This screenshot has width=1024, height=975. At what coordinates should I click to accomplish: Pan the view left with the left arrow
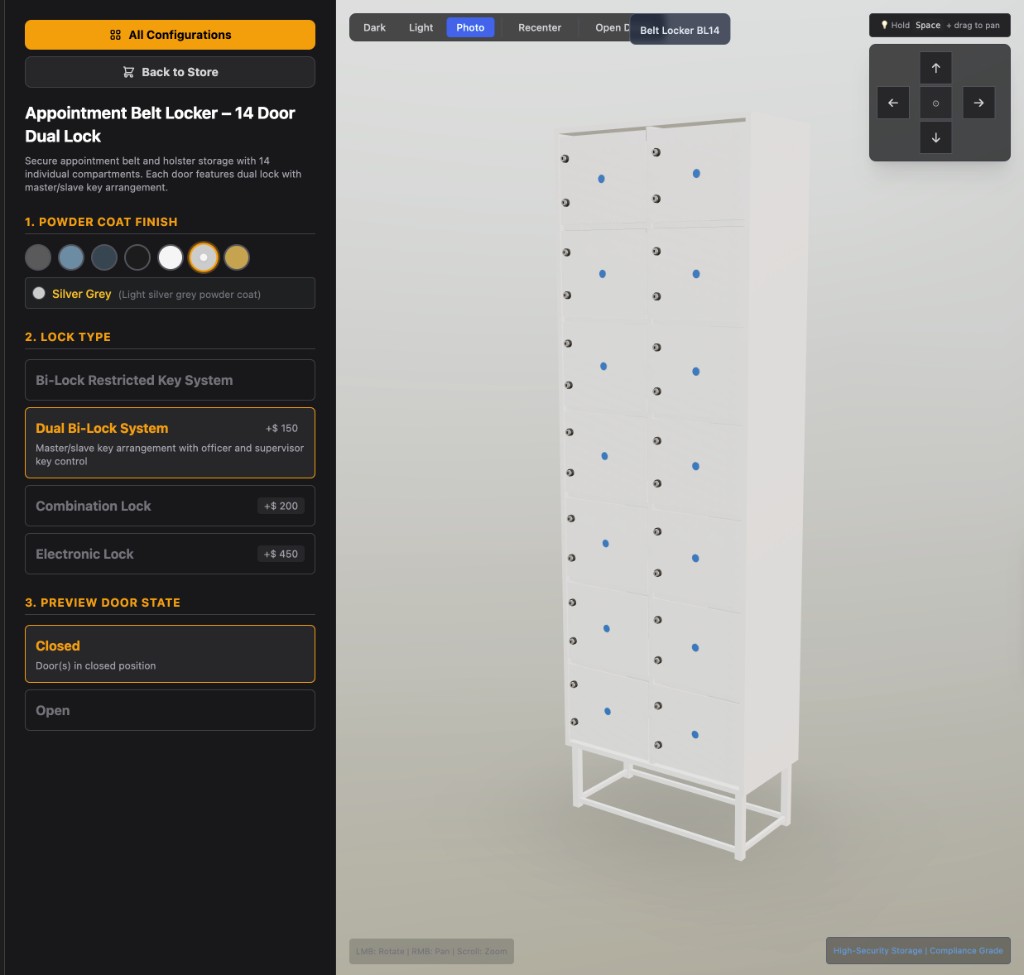[893, 103]
